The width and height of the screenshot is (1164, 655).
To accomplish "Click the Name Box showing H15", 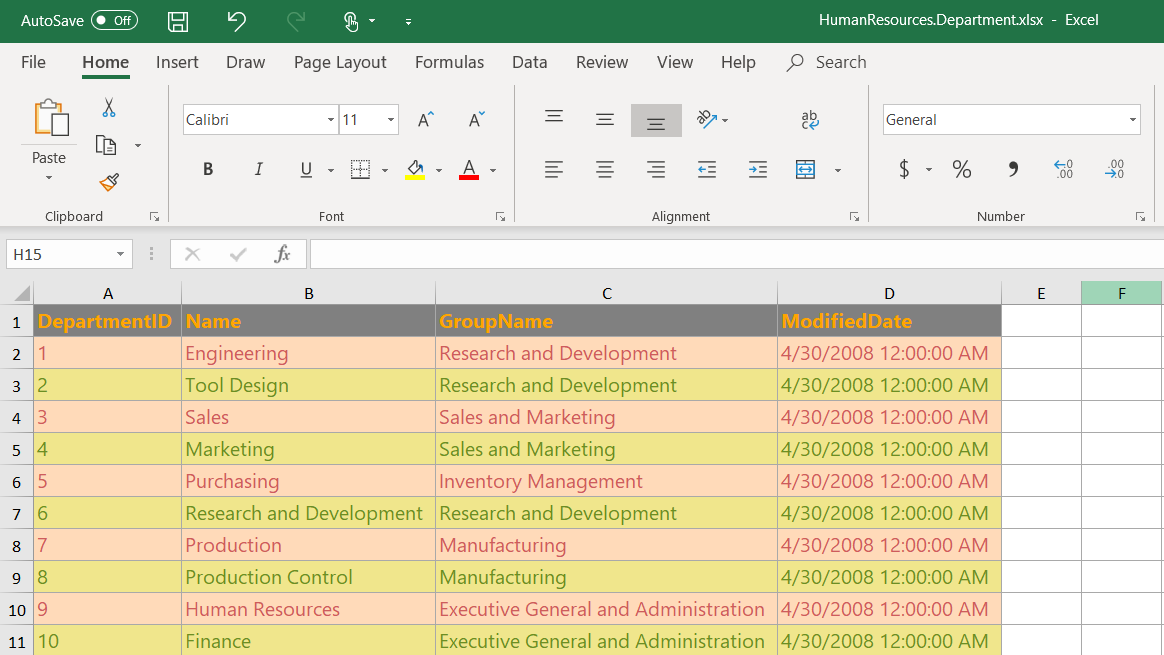I will [68, 255].
